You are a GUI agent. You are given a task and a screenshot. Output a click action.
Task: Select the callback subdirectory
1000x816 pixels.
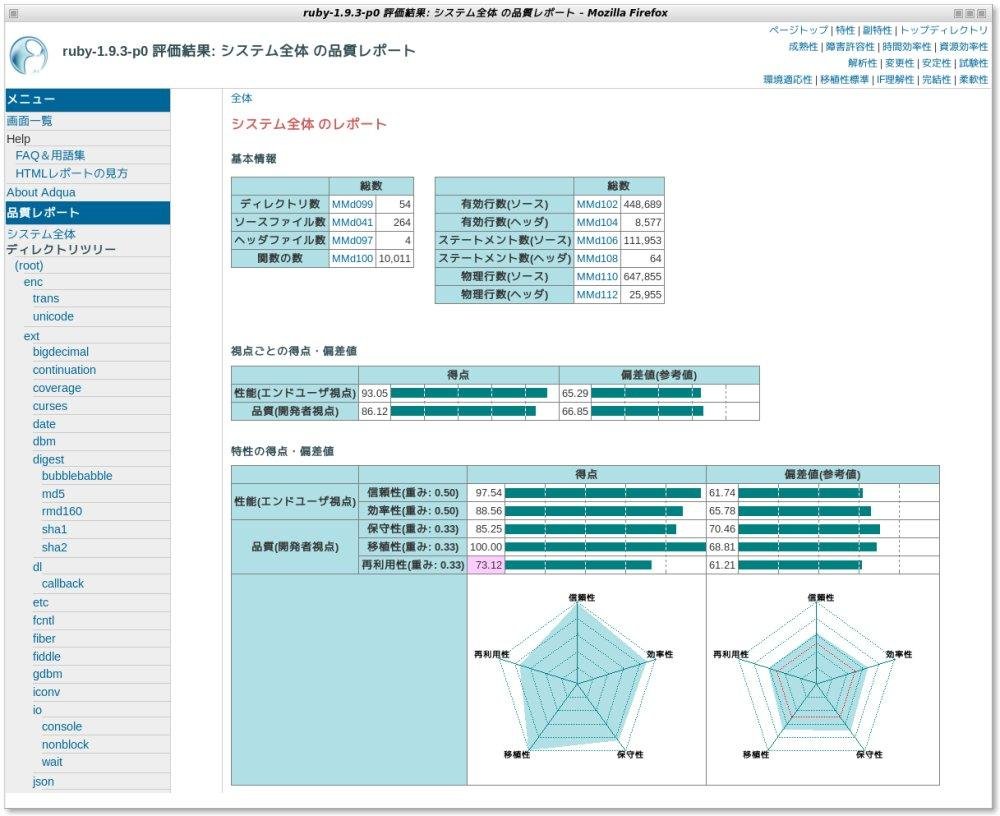click(62, 584)
